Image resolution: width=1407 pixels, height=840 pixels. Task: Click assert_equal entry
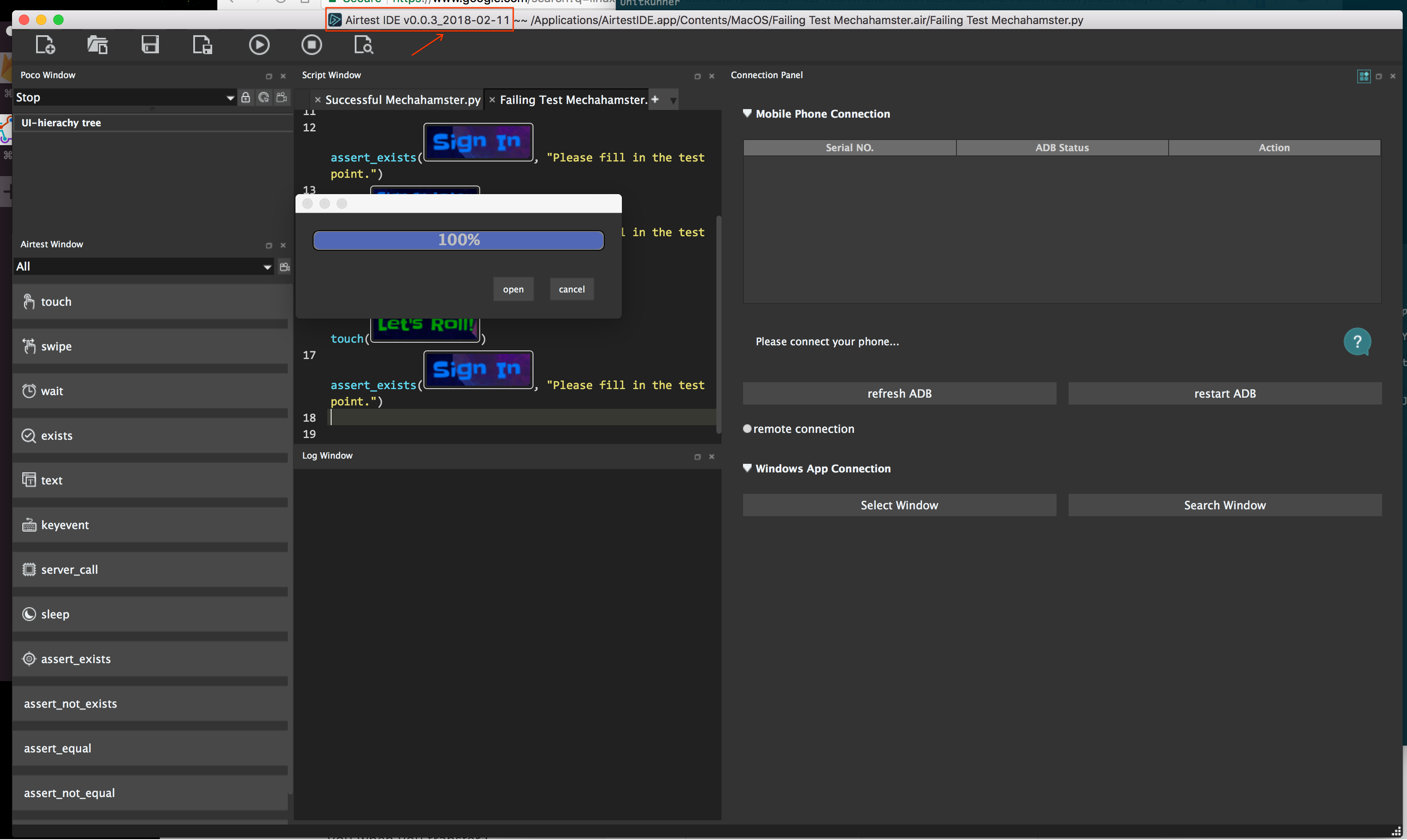[150, 749]
